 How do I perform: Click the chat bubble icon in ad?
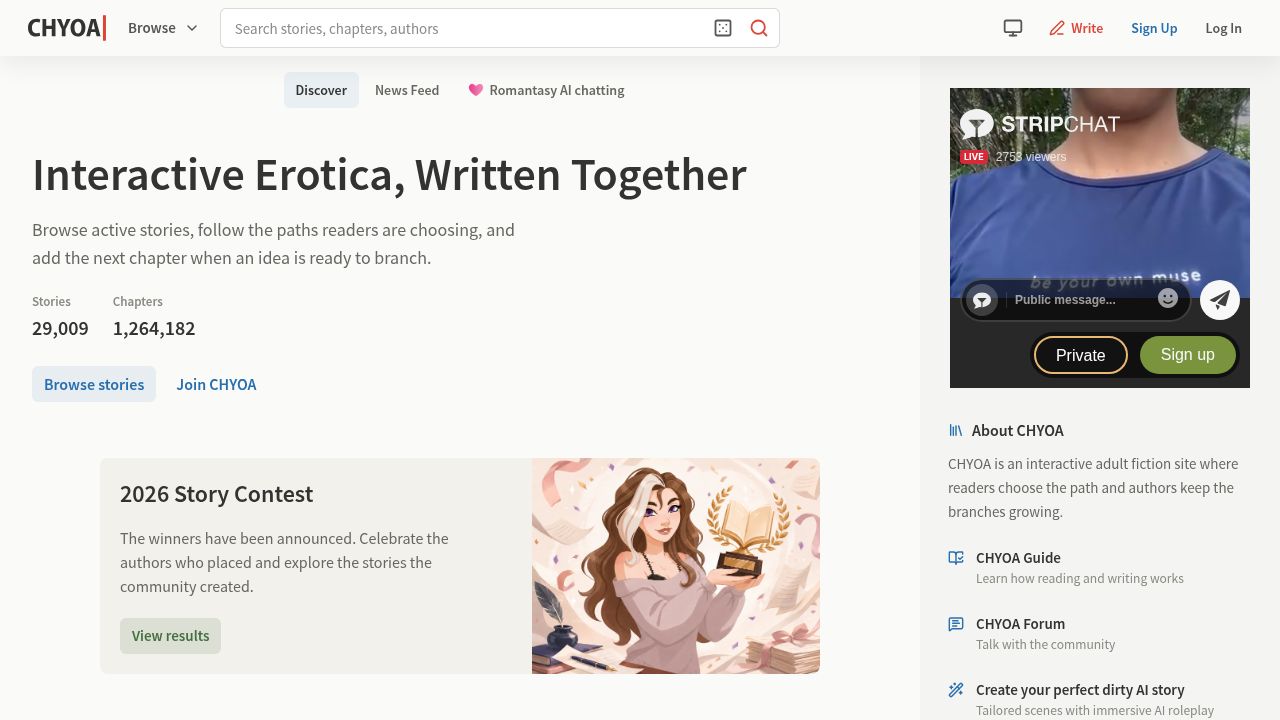pos(982,300)
